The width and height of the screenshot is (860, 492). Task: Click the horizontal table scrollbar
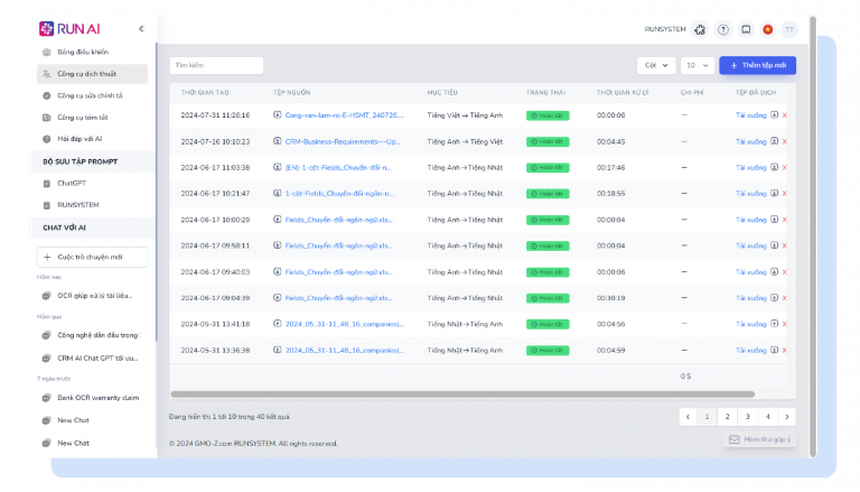click(462, 394)
